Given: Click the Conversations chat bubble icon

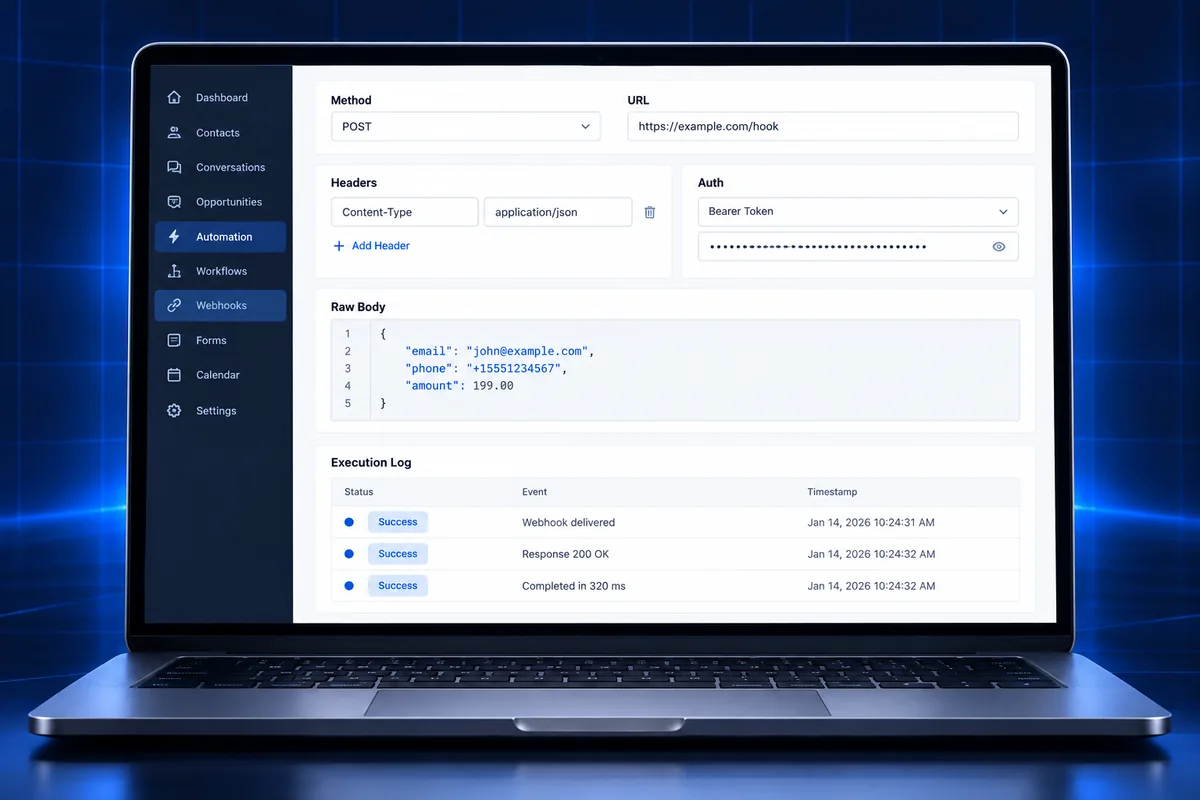Looking at the screenshot, I should coord(174,167).
